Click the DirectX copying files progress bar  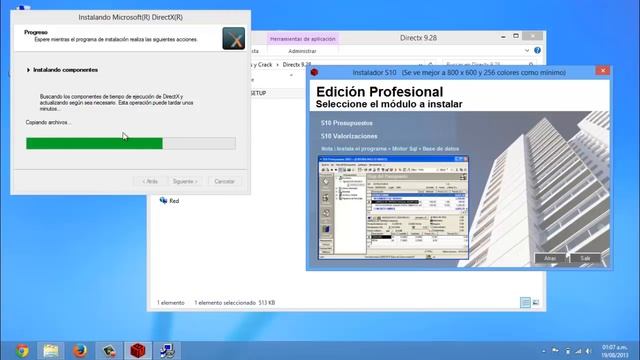click(x=131, y=143)
